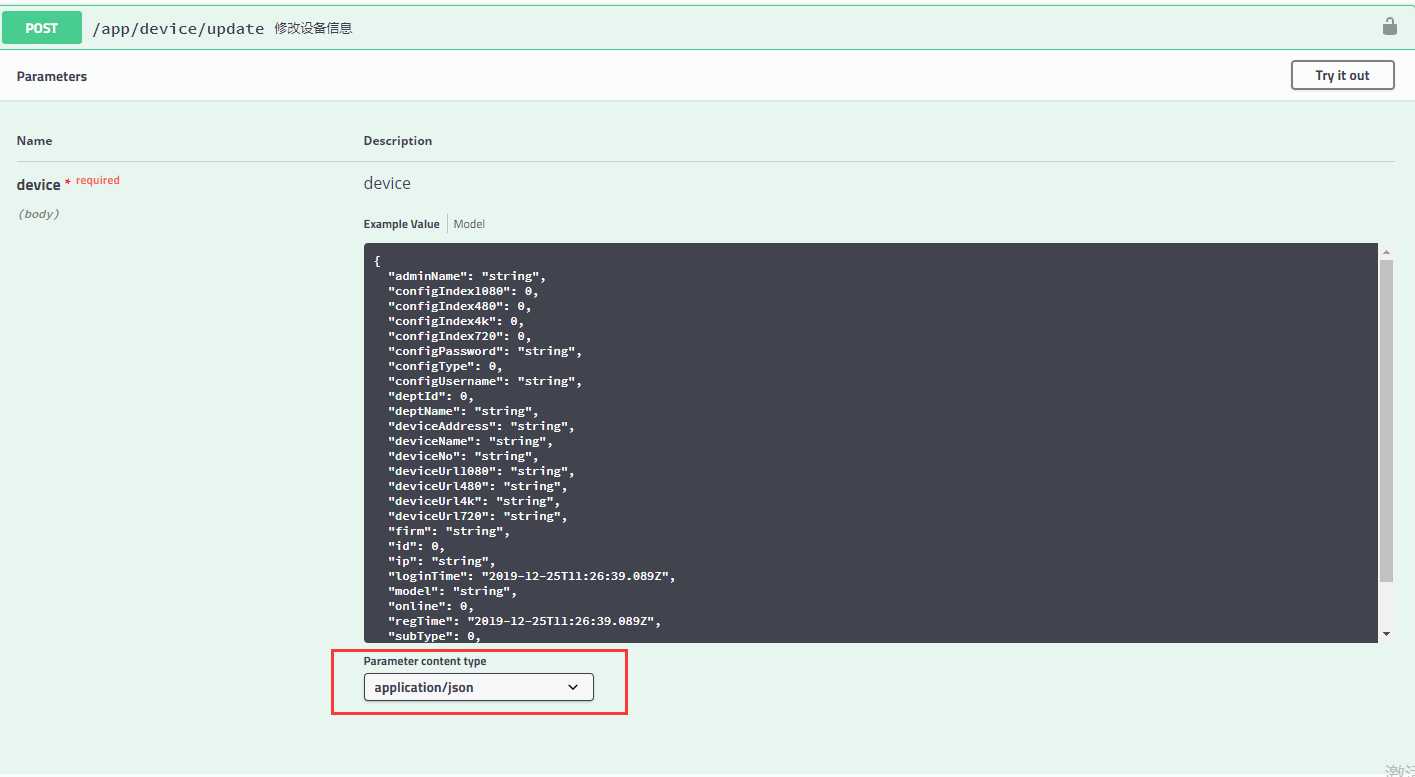
Task: Click the example JSON scrollbar thumb
Action: point(1386,421)
